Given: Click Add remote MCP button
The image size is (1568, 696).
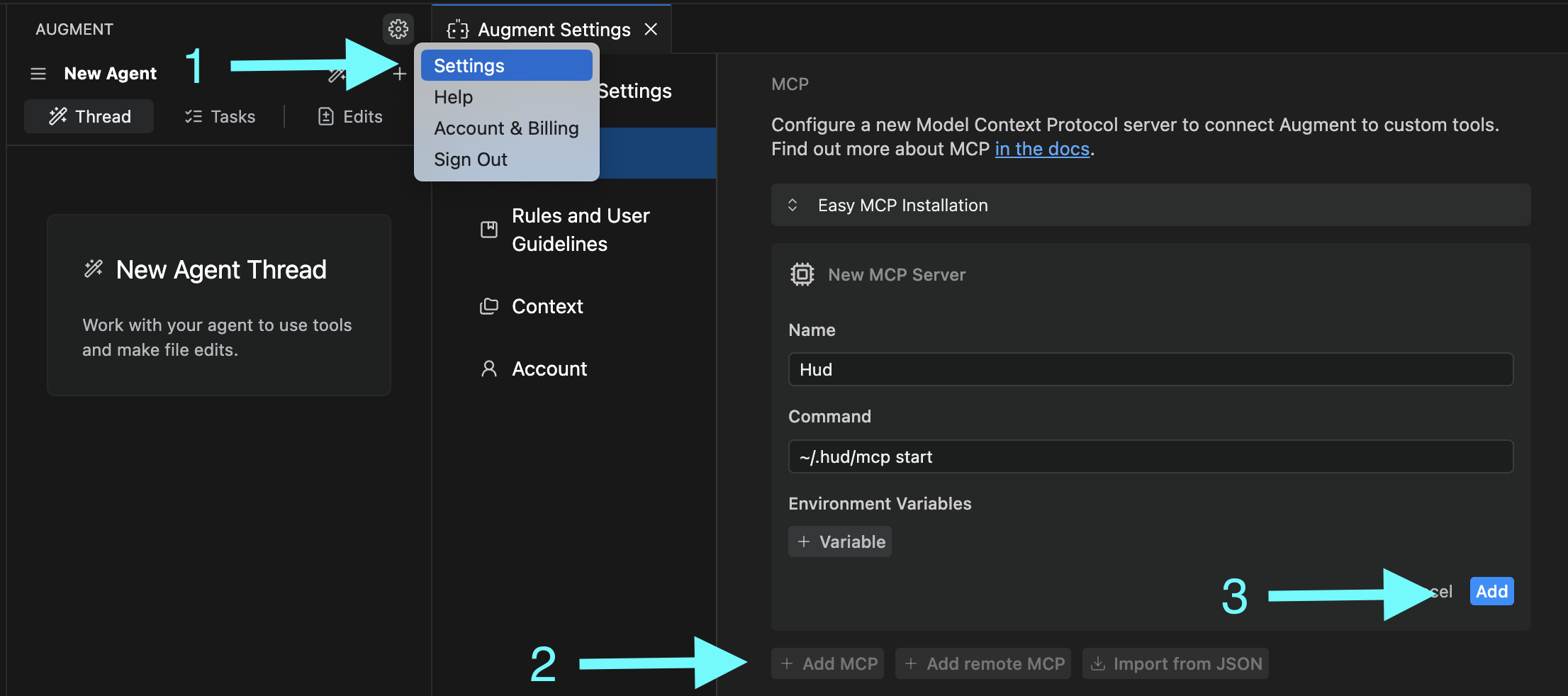Looking at the screenshot, I should point(983,663).
